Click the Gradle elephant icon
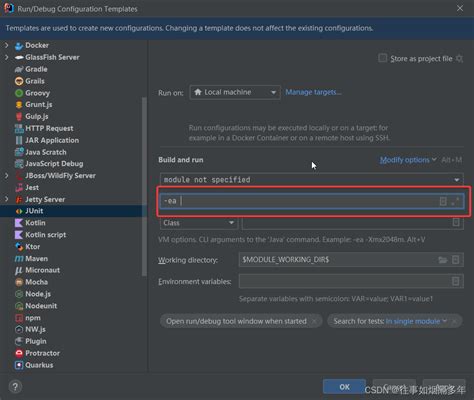 click(x=19, y=69)
